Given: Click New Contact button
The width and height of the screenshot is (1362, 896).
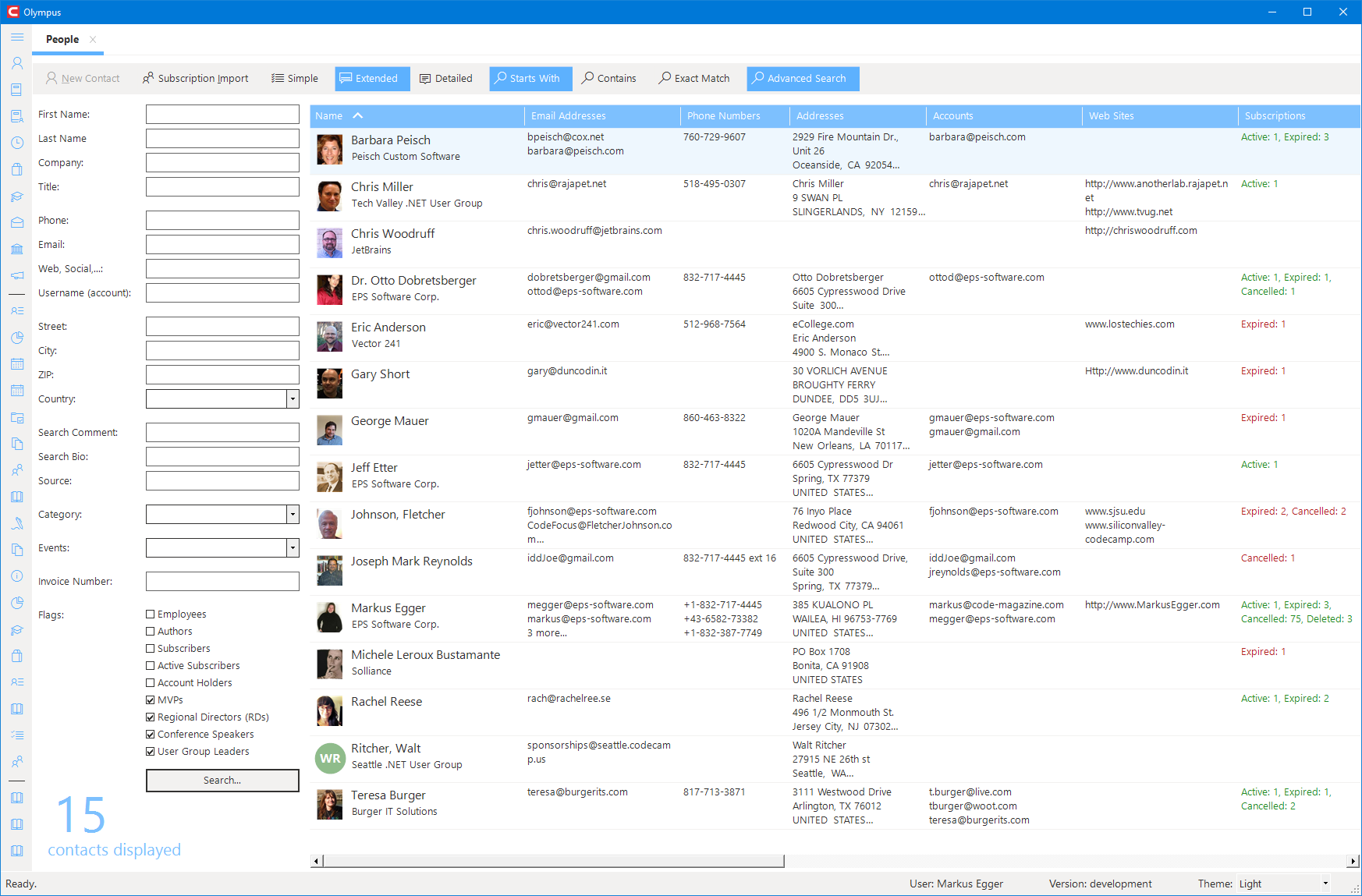Looking at the screenshot, I should pos(83,79).
